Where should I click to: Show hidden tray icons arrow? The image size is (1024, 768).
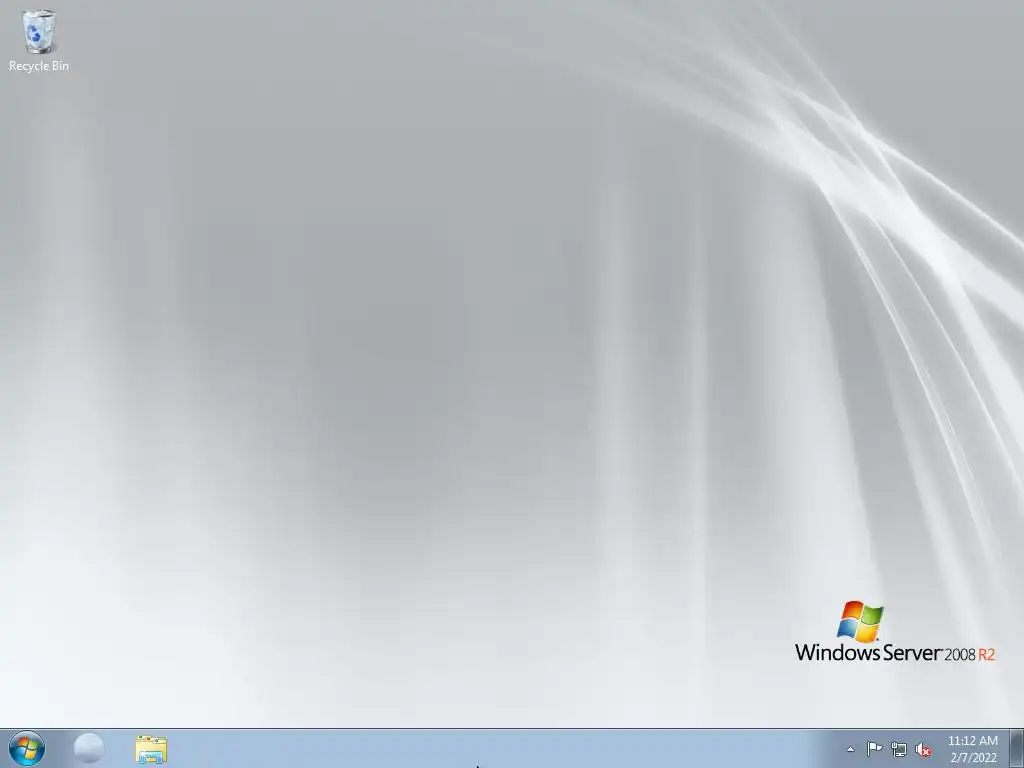pyautogui.click(x=850, y=749)
